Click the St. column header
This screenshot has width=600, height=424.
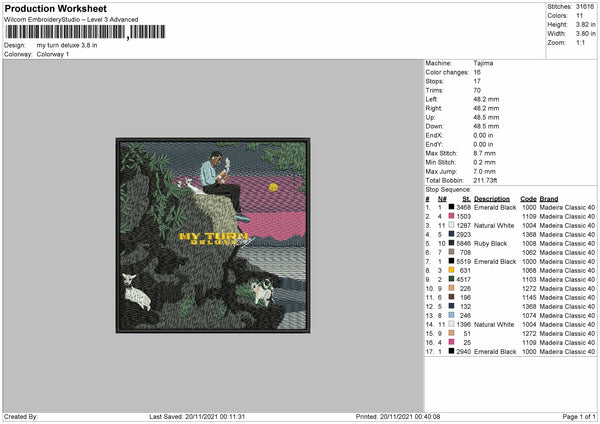pyautogui.click(x=466, y=199)
